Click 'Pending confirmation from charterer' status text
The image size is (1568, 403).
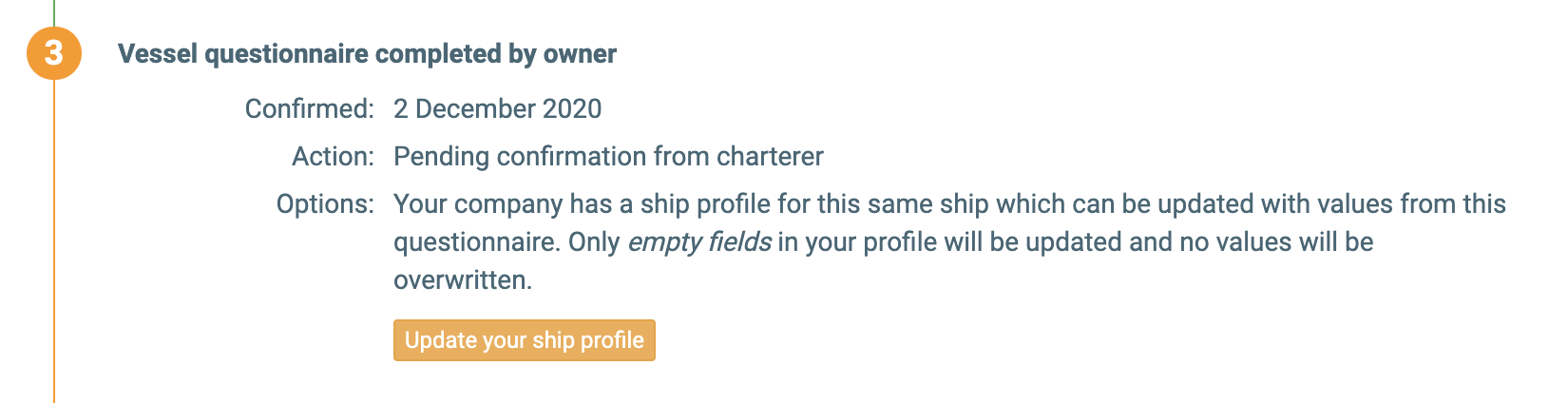tap(608, 156)
